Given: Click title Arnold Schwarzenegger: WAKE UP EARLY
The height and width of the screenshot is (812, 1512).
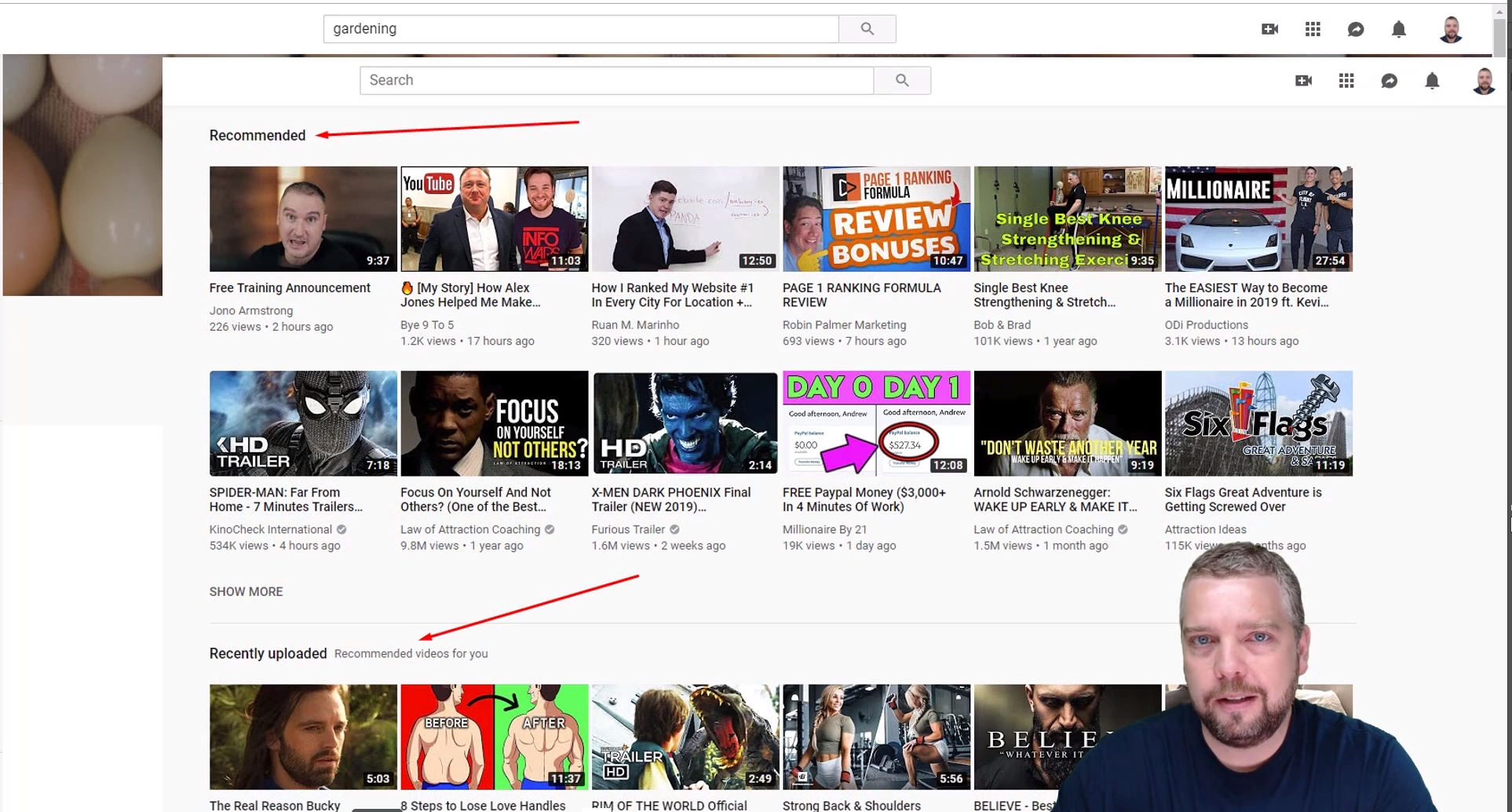Looking at the screenshot, I should tap(1055, 499).
